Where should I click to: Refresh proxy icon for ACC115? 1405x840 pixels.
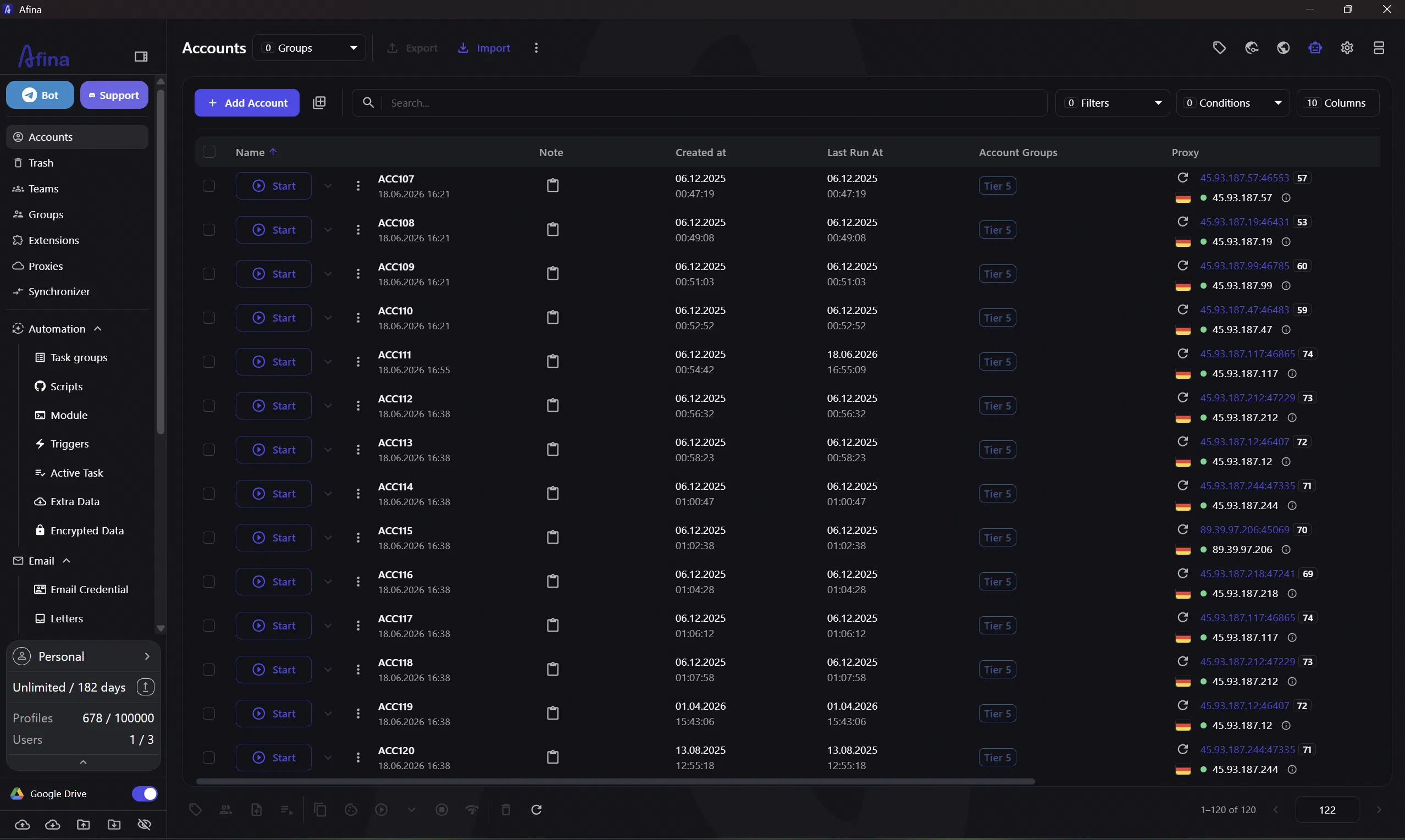click(x=1182, y=530)
